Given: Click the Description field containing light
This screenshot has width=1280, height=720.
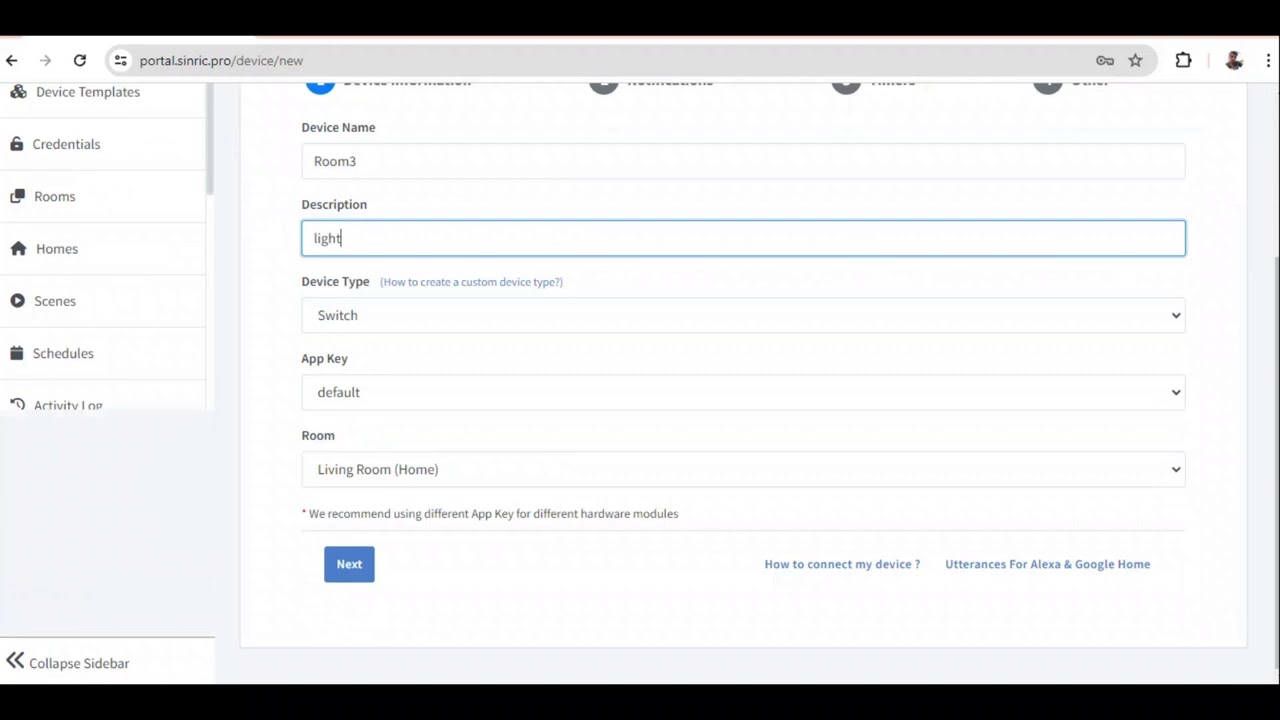Looking at the screenshot, I should (743, 238).
